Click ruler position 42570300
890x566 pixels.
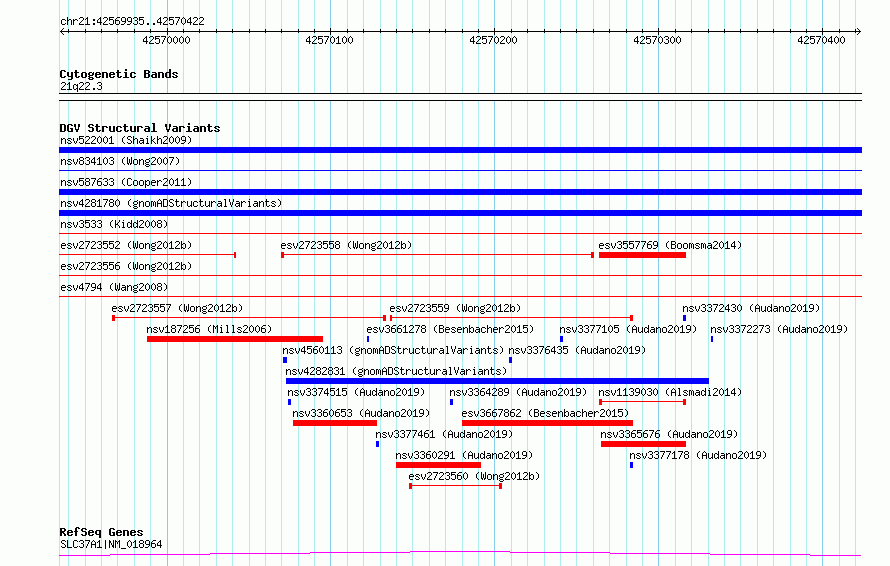coord(657,40)
